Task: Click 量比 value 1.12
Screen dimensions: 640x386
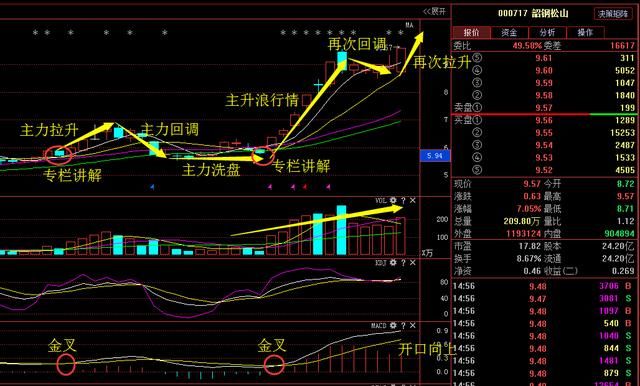Action: pyautogui.click(x=626, y=222)
